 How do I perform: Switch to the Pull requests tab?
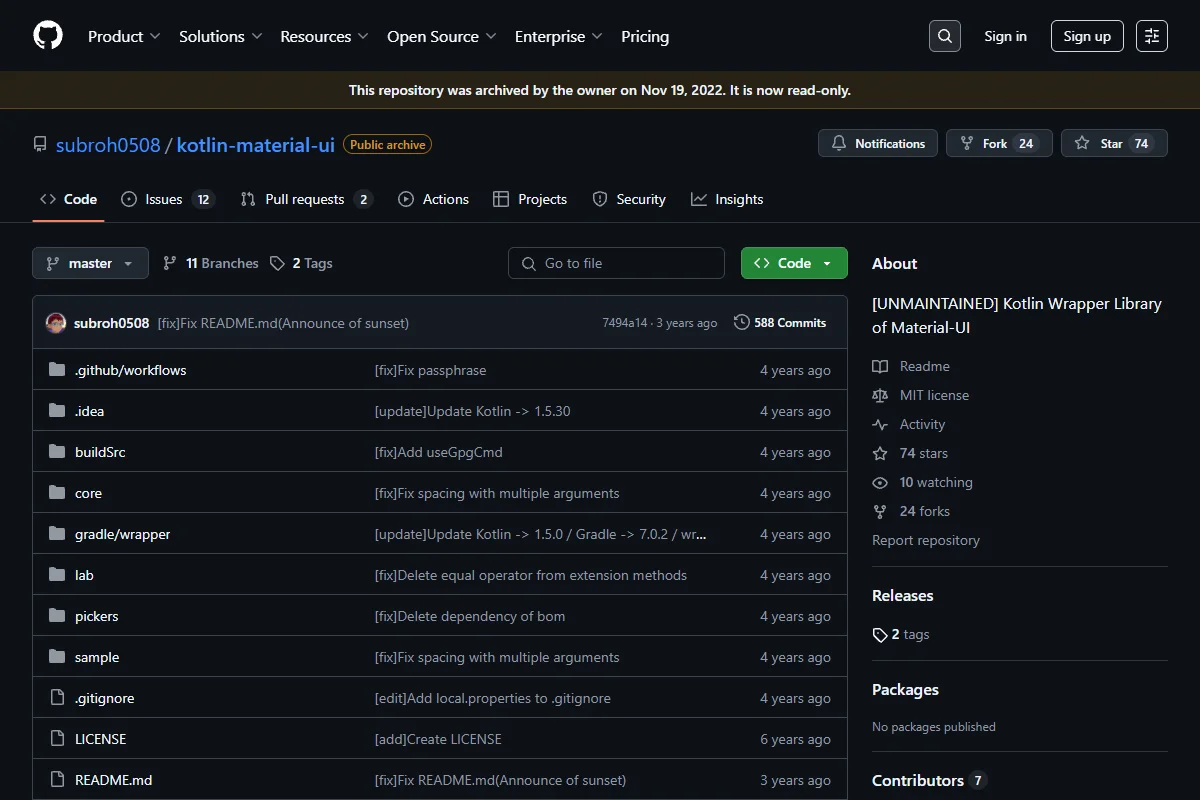point(306,199)
